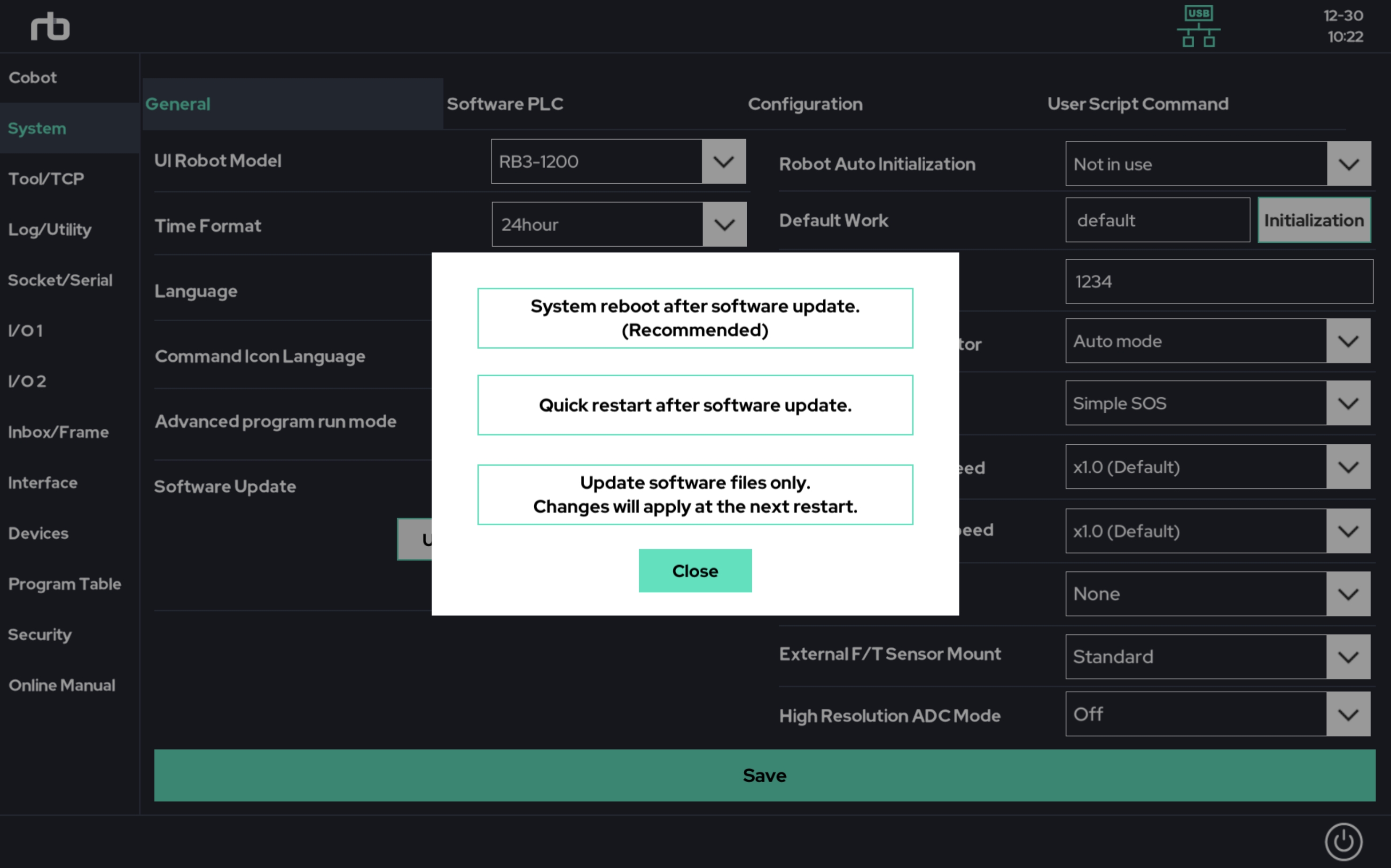1391x868 pixels.
Task: Open the User Script Command tab
Action: tap(1137, 104)
